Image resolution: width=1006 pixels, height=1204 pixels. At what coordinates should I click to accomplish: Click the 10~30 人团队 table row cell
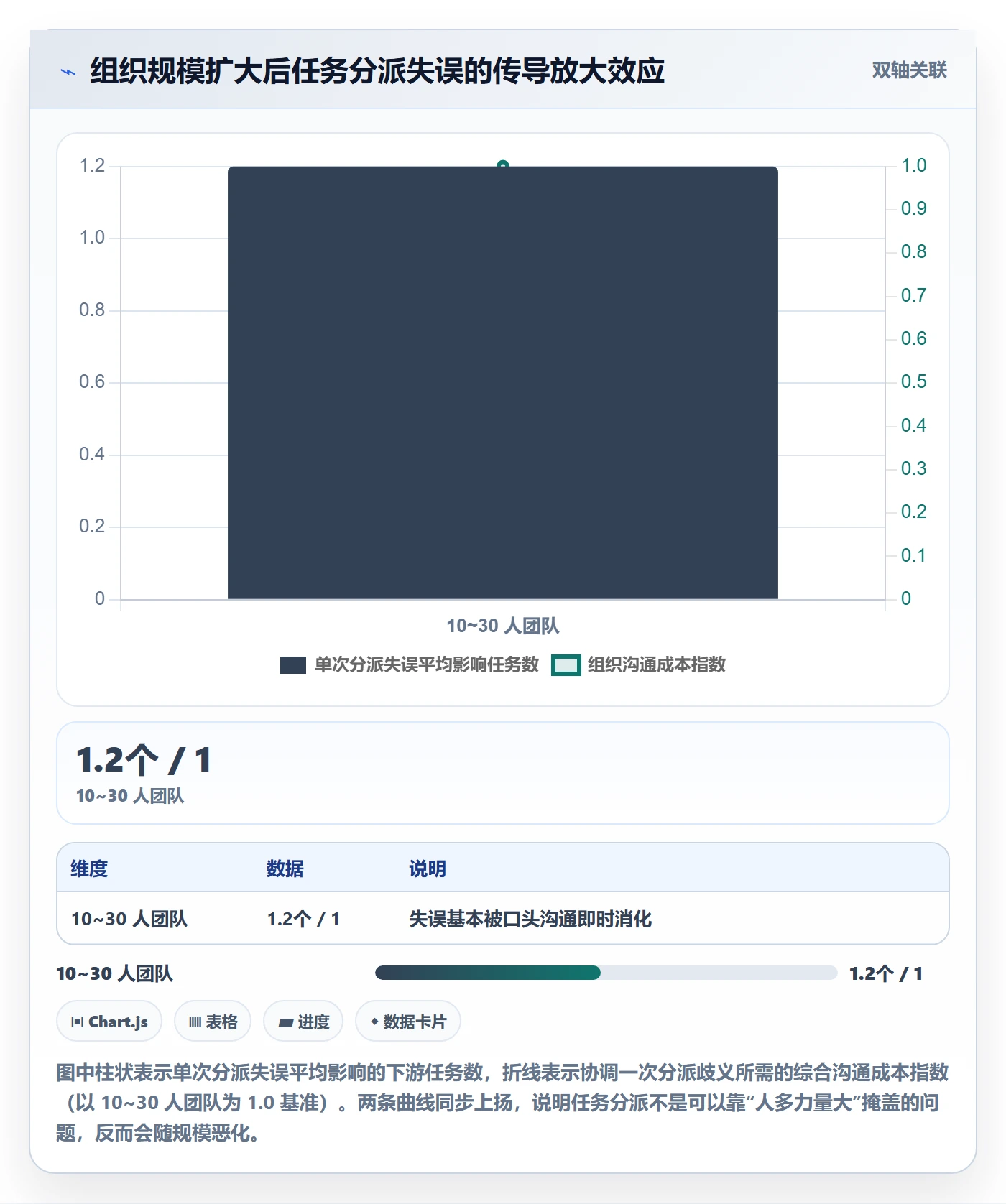pyautogui.click(x=129, y=919)
